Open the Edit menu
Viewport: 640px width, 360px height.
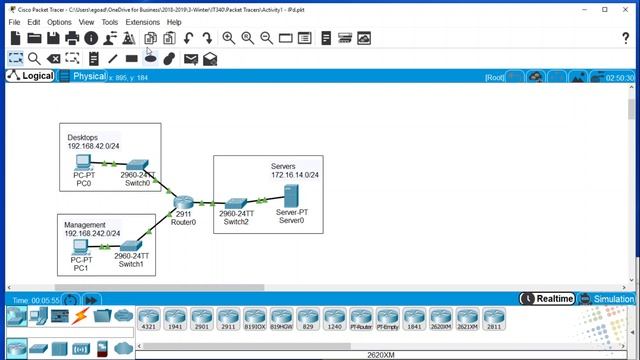(33, 22)
